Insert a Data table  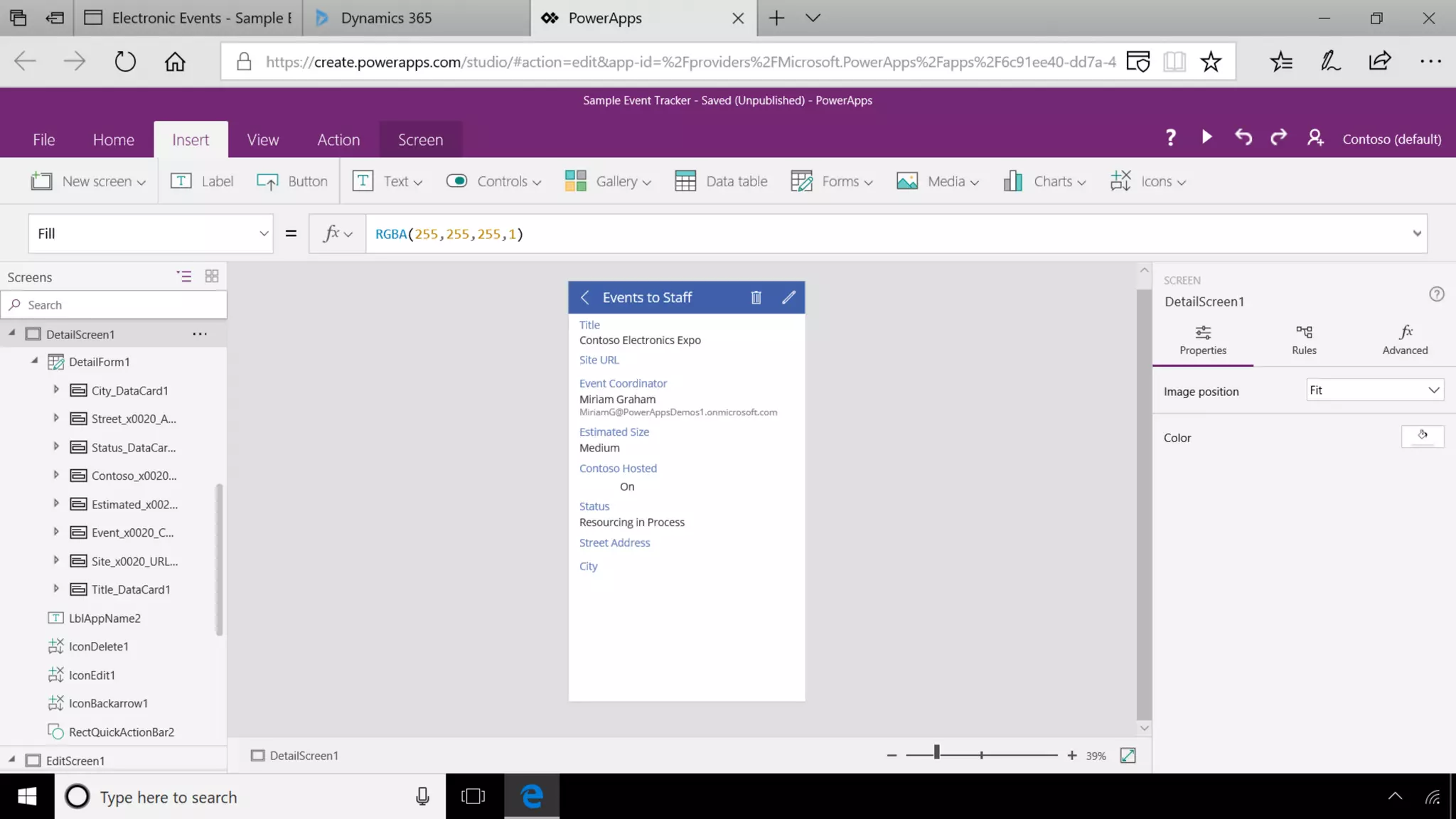(721, 181)
